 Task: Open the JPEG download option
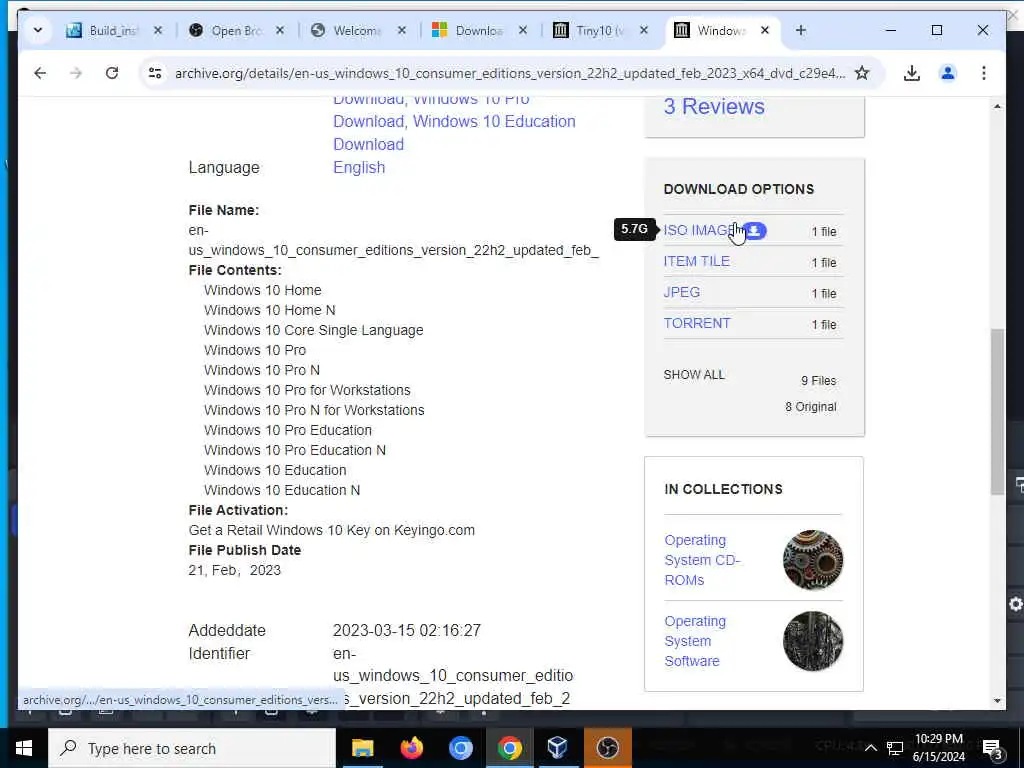pos(682,293)
